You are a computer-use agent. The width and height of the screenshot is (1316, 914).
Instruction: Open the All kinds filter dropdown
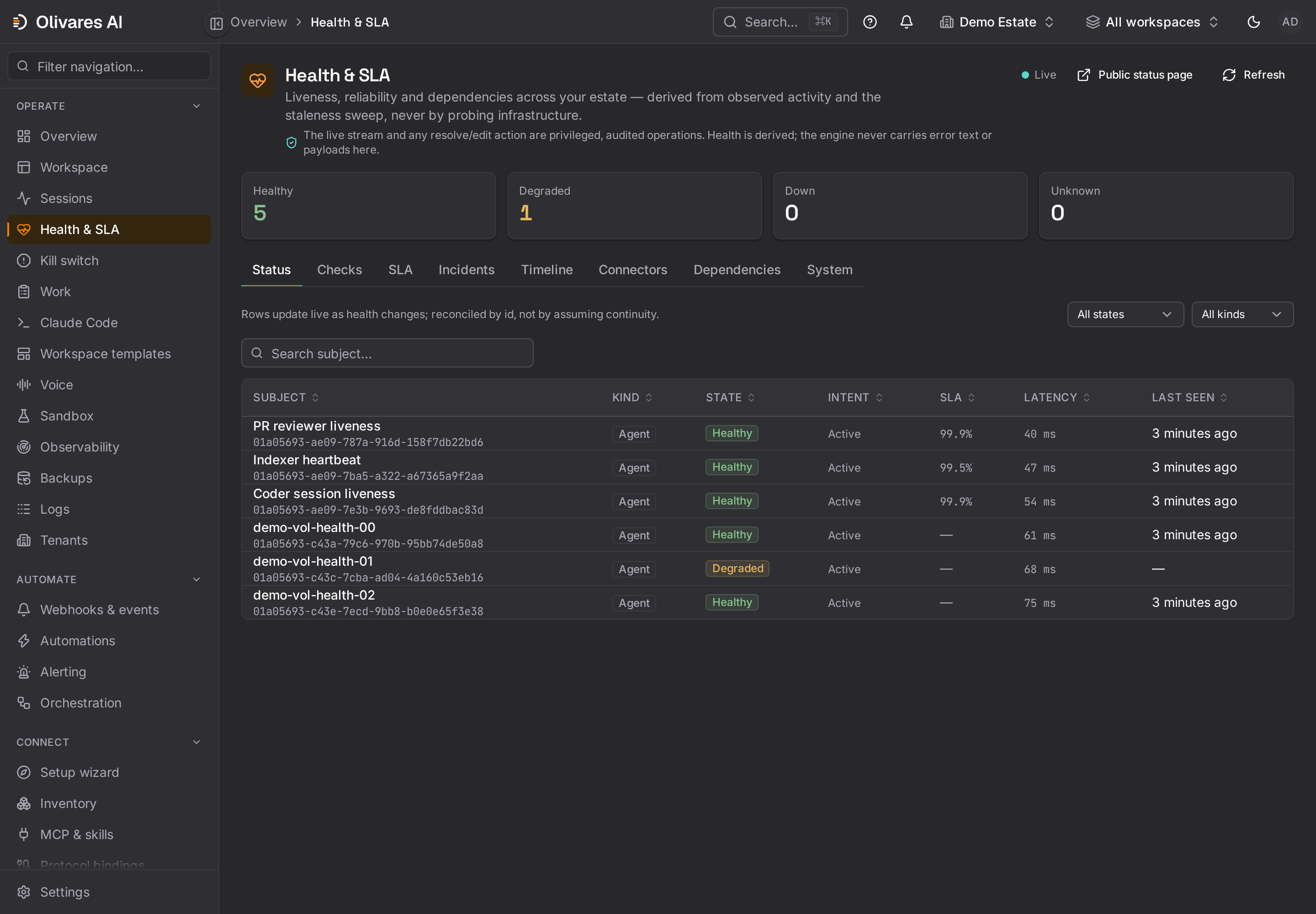click(1242, 314)
